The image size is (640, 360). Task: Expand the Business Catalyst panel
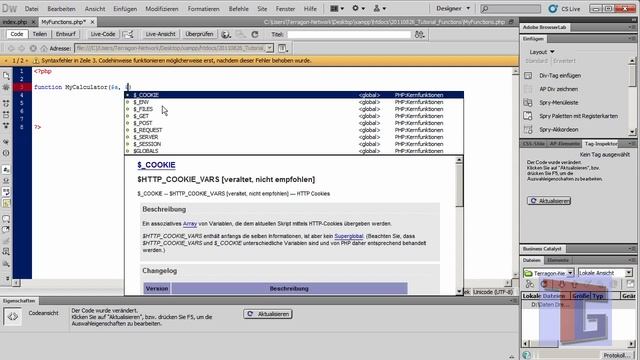pos(542,249)
